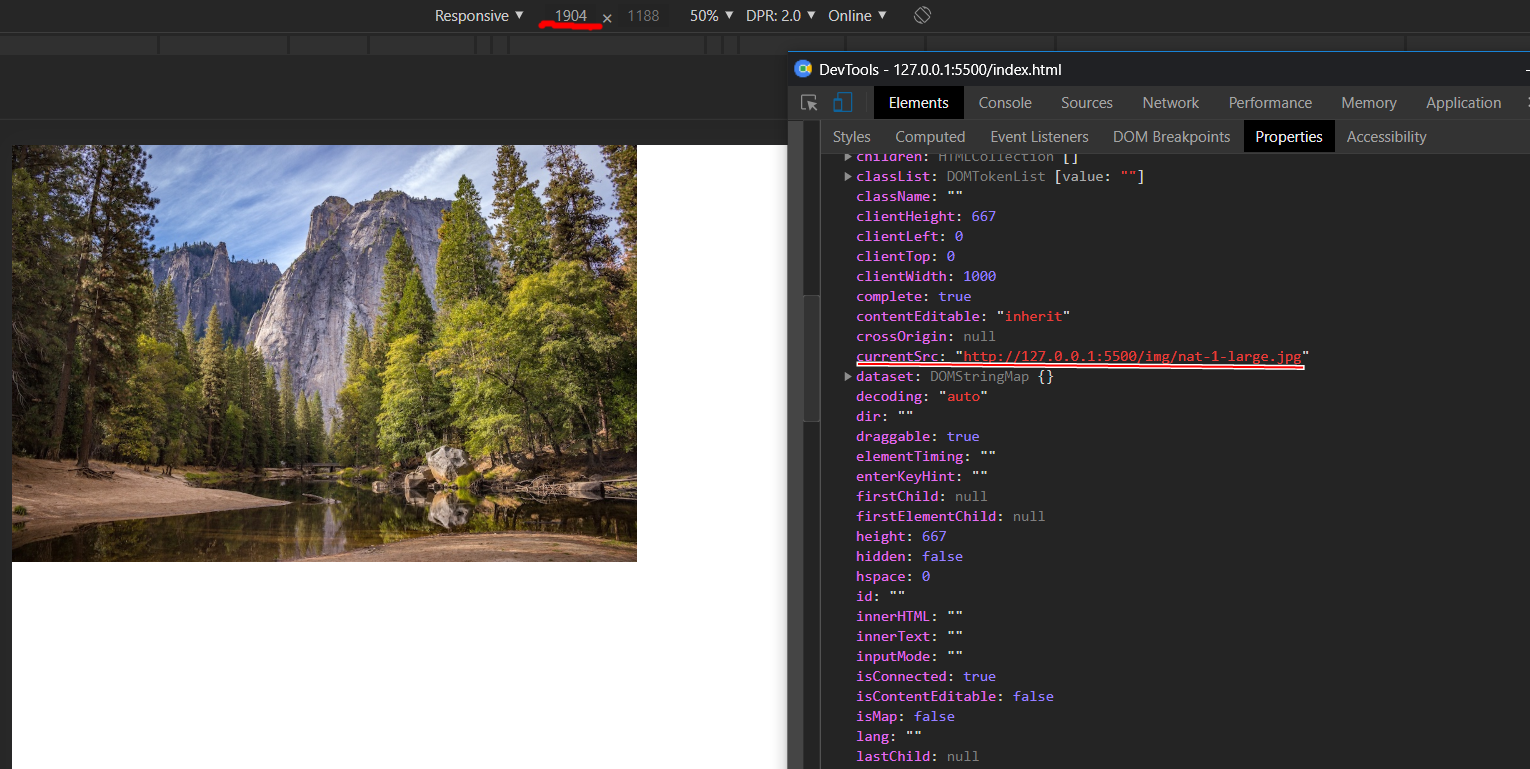Switch to the Console tab
The height and width of the screenshot is (769, 1530).
[1005, 103]
